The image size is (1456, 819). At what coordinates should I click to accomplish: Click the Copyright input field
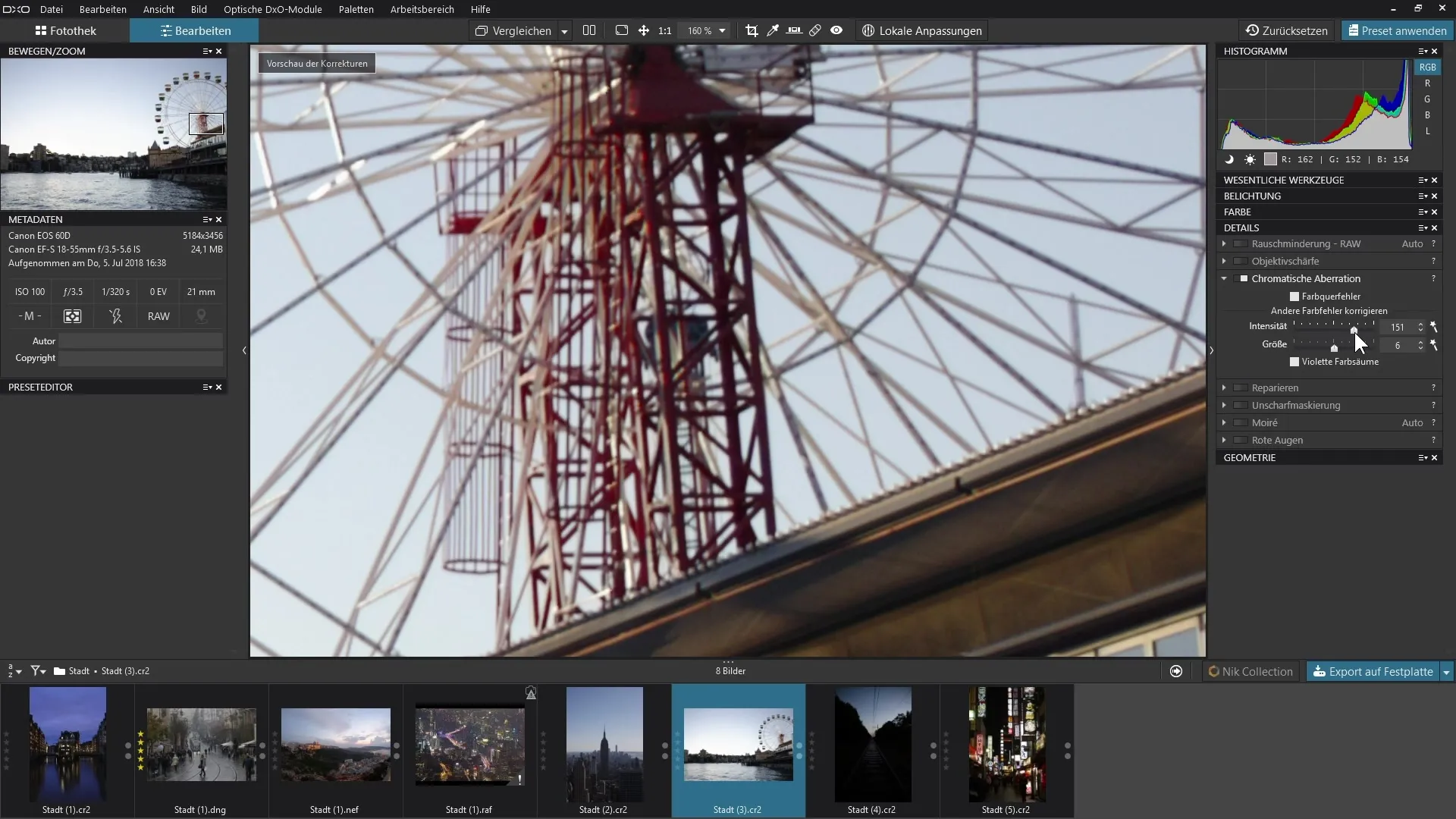click(x=141, y=358)
